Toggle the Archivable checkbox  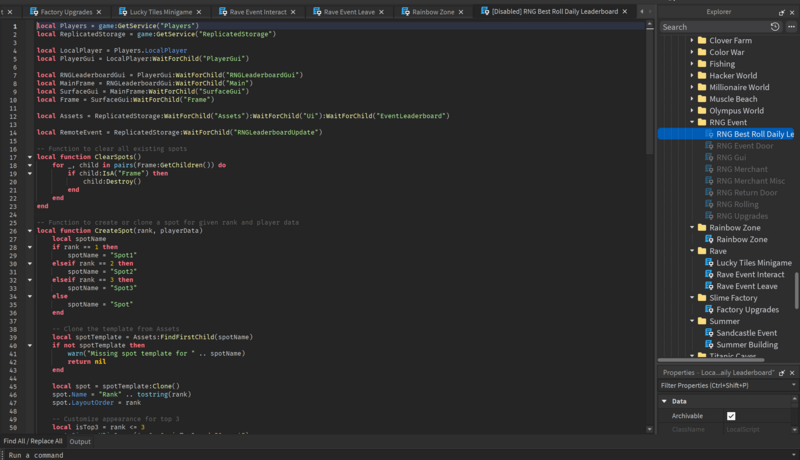click(731, 416)
